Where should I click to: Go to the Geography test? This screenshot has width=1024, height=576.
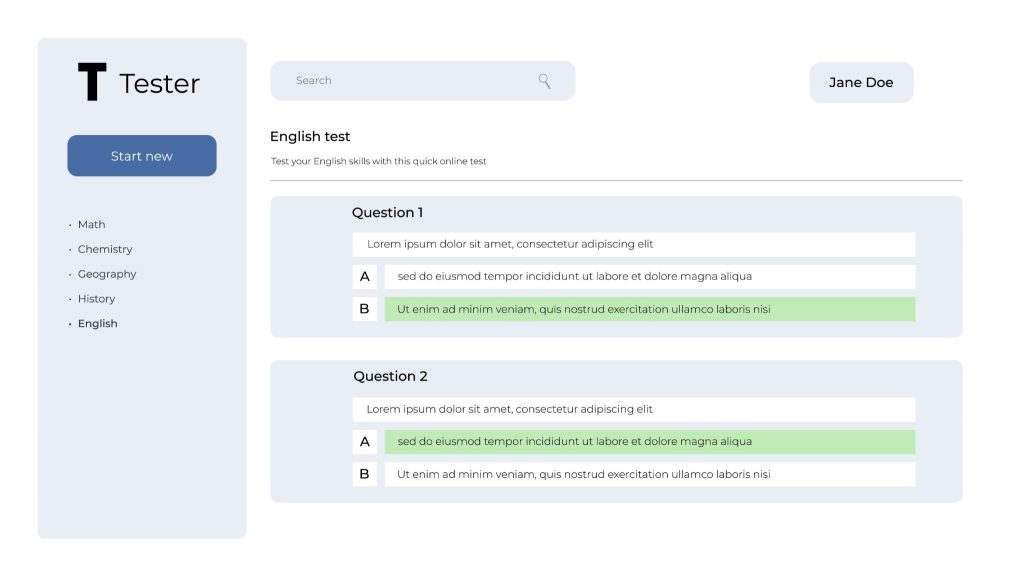click(107, 274)
